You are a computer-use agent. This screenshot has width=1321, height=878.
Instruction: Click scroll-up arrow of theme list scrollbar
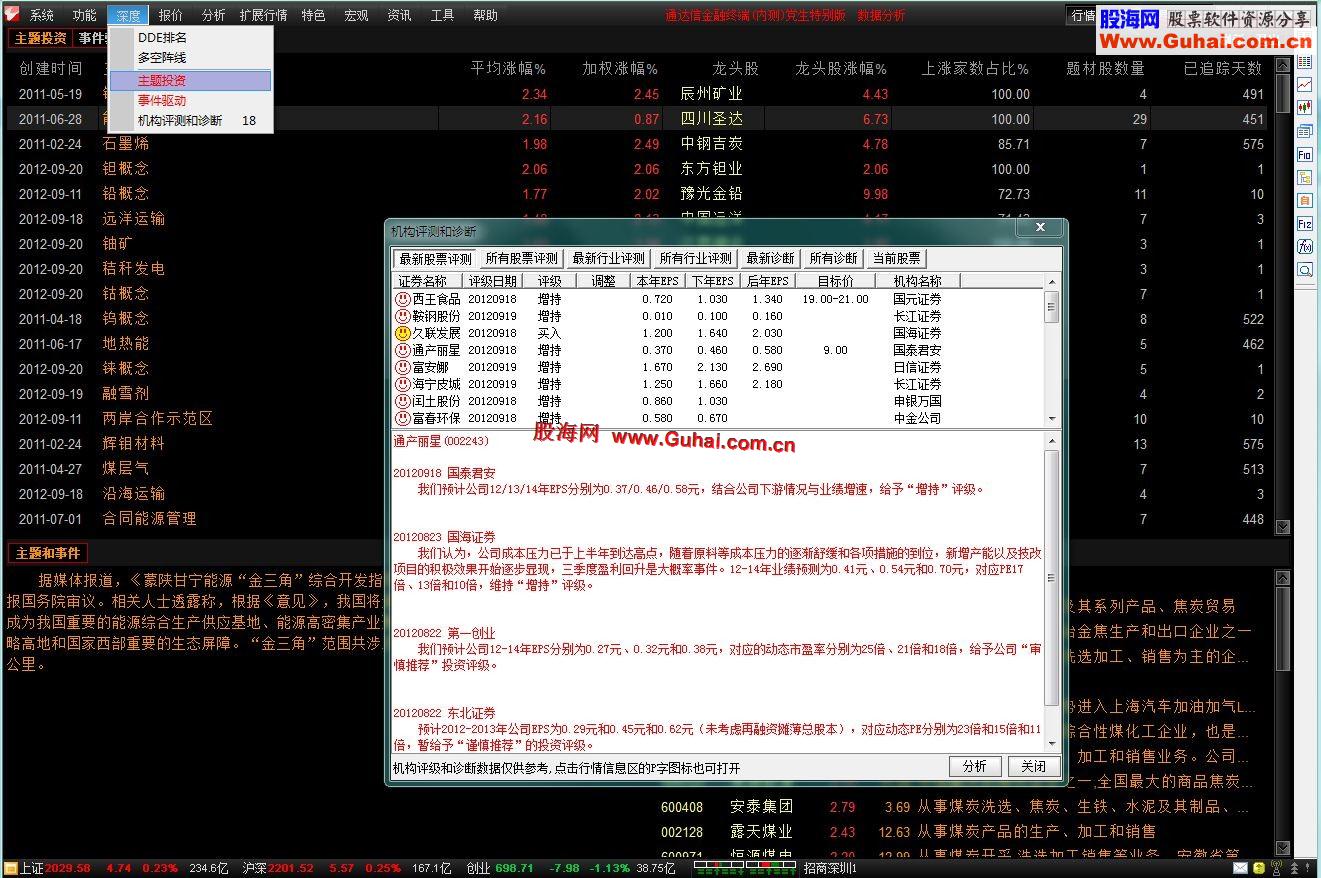[x=1283, y=67]
